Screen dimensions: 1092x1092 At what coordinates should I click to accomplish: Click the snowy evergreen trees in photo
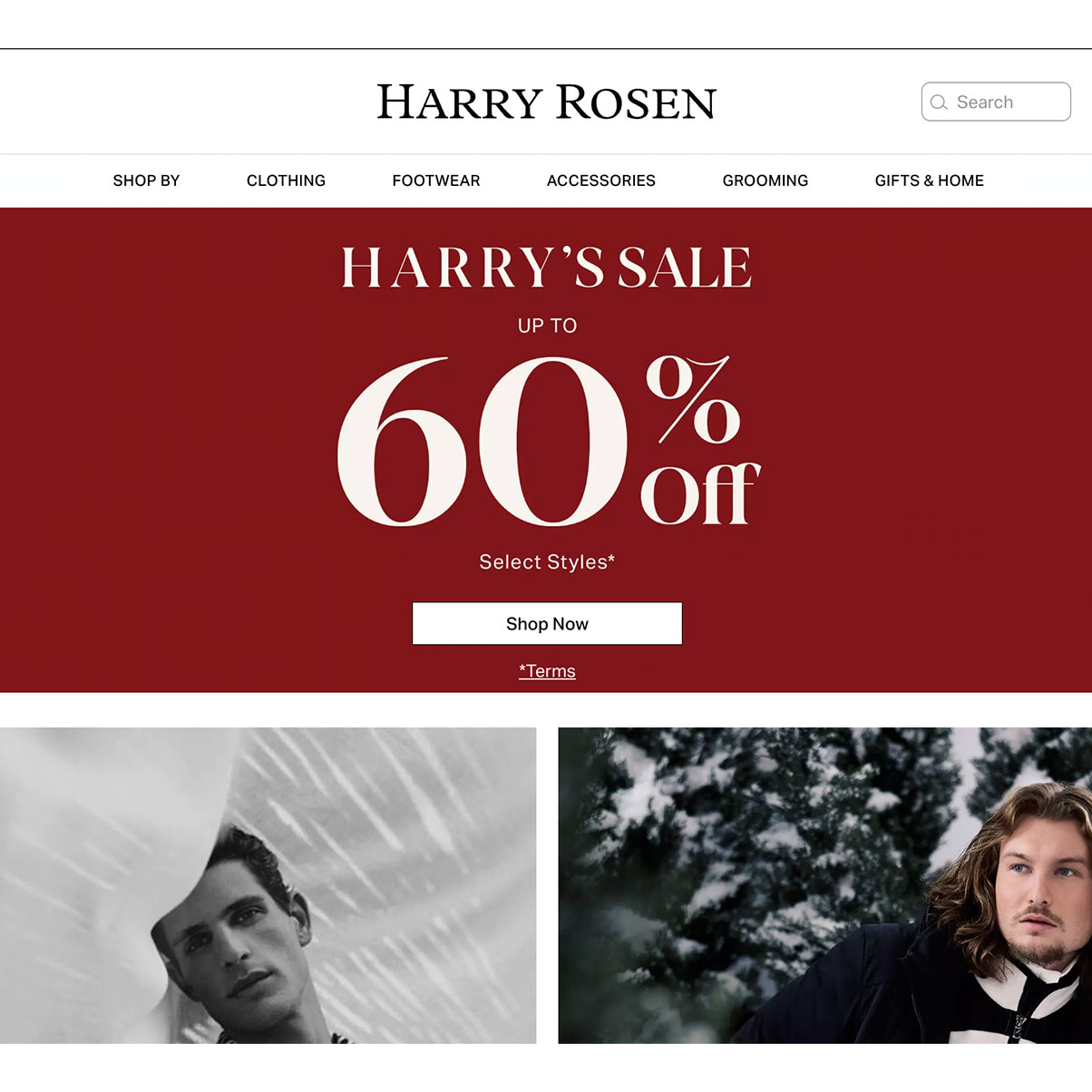753,843
